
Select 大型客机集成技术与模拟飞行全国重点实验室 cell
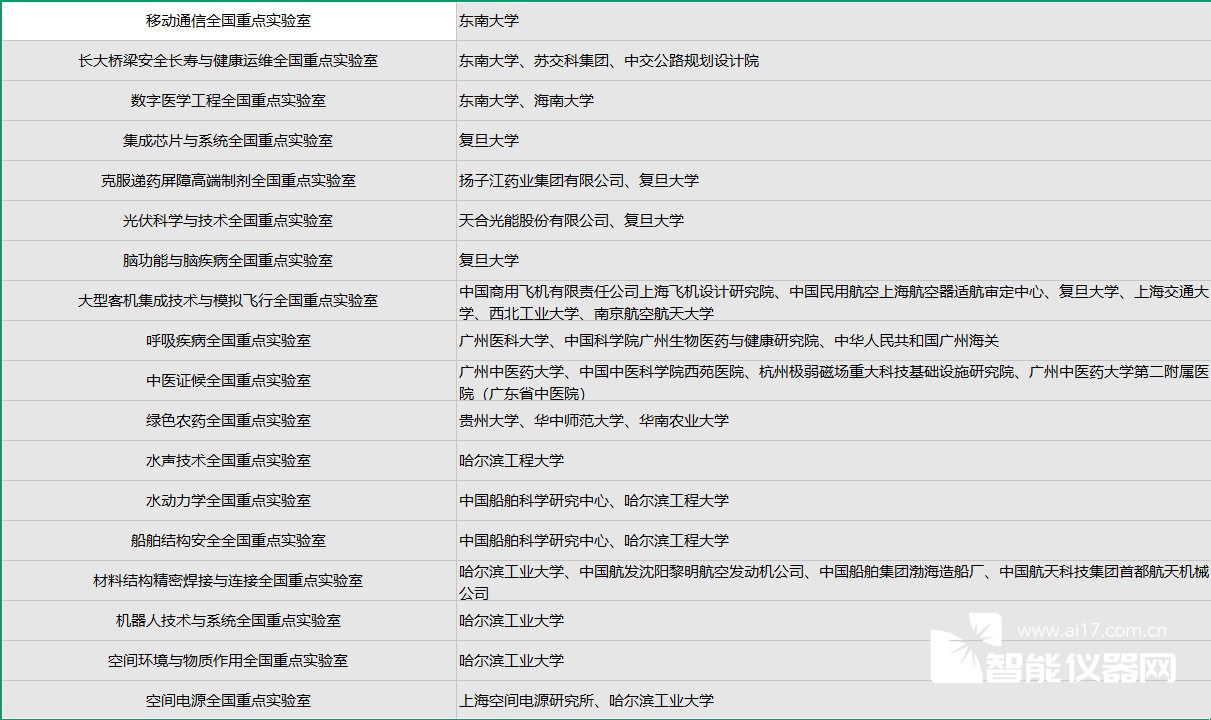point(228,301)
